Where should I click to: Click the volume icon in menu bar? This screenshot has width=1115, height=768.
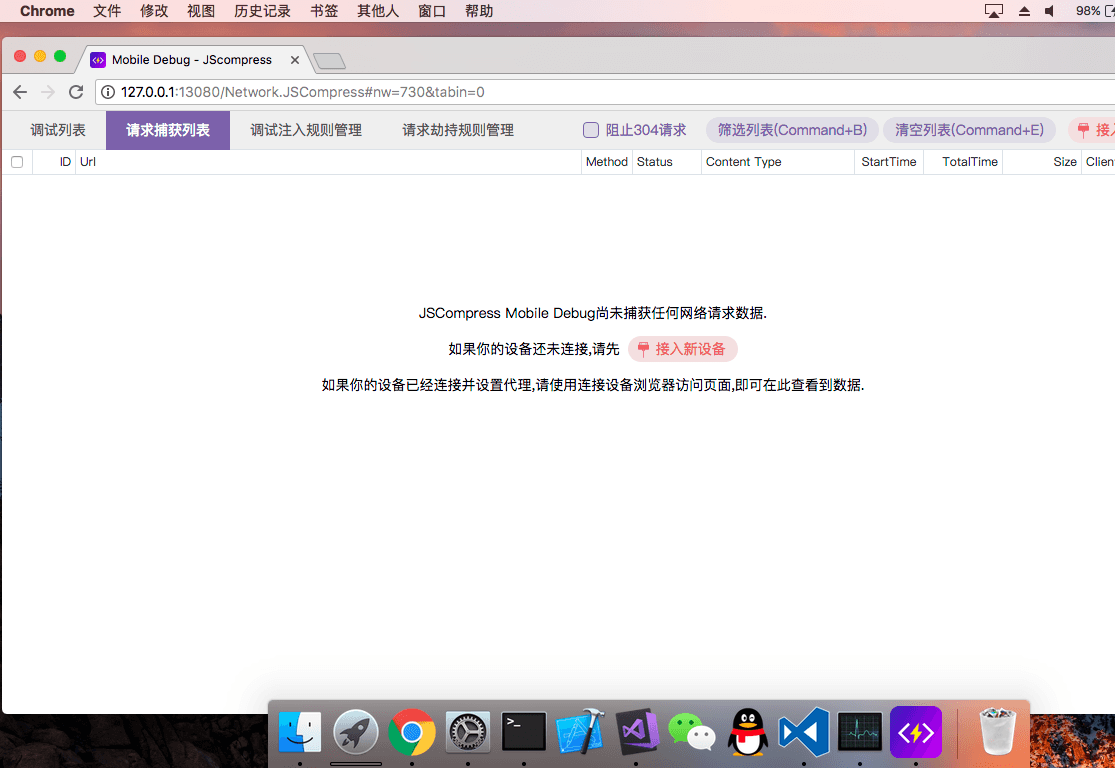tap(1050, 11)
